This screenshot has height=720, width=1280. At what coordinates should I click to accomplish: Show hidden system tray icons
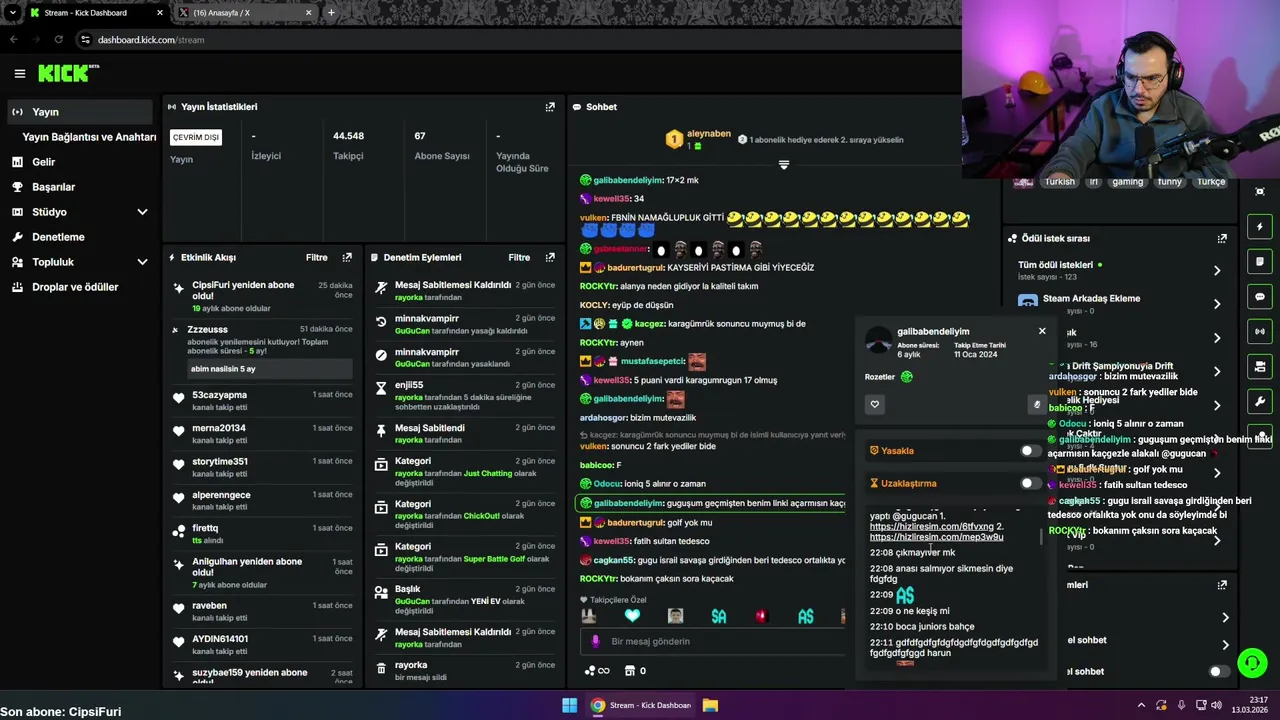pos(1141,705)
